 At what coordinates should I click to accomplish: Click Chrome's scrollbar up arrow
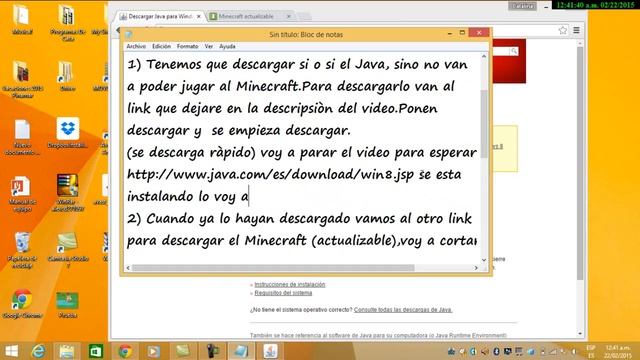pyautogui.click(x=580, y=43)
